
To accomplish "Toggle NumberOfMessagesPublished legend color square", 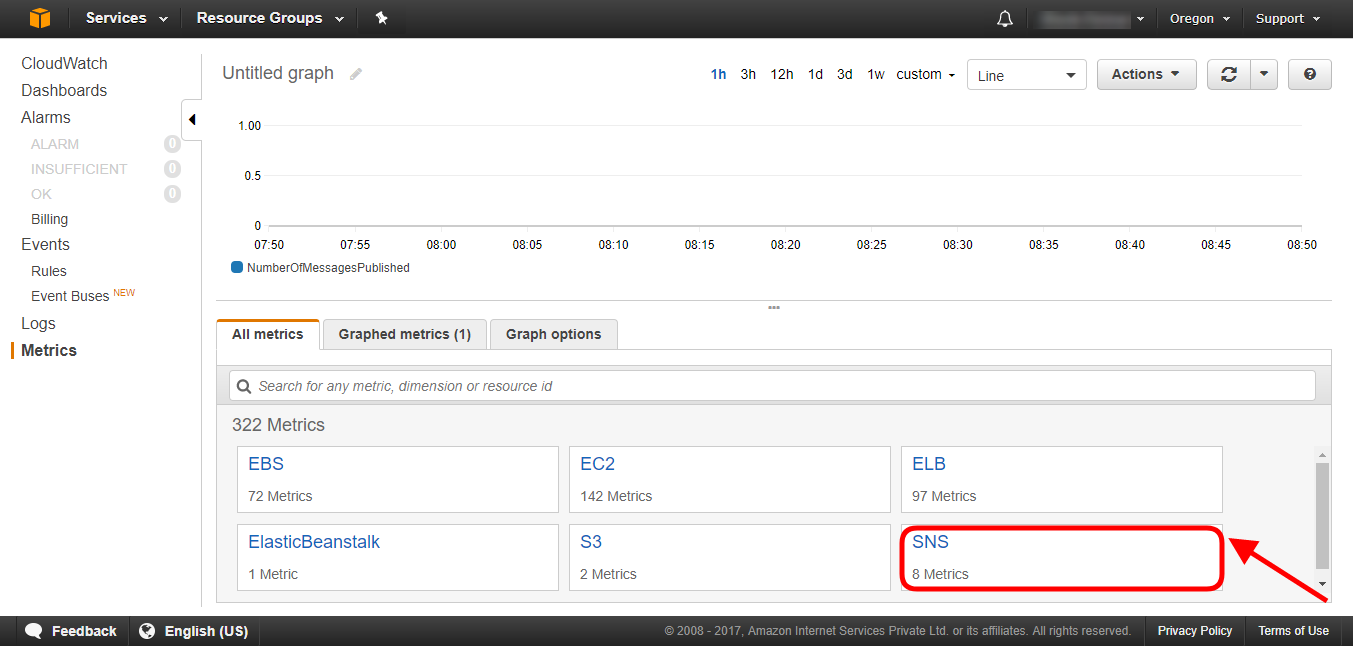I will click(x=237, y=267).
